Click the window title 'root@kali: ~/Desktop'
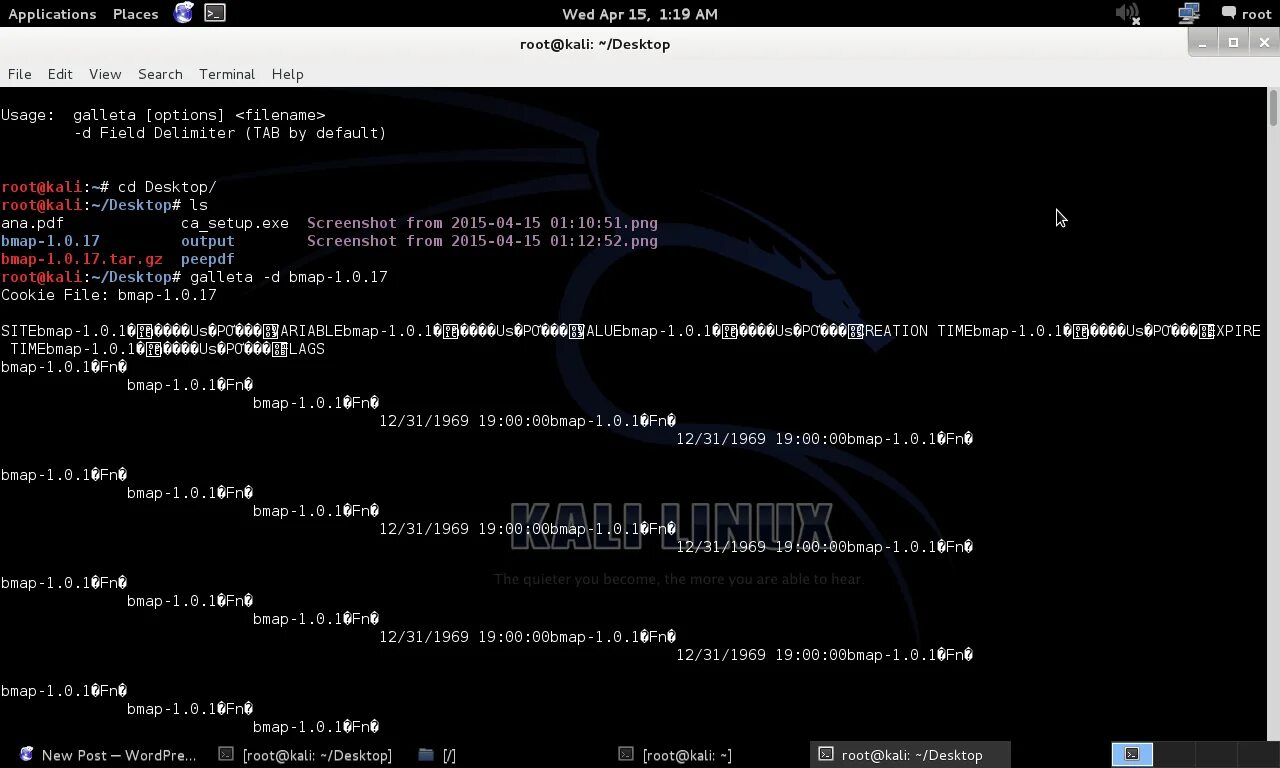The width and height of the screenshot is (1280, 768). pyautogui.click(x=595, y=44)
